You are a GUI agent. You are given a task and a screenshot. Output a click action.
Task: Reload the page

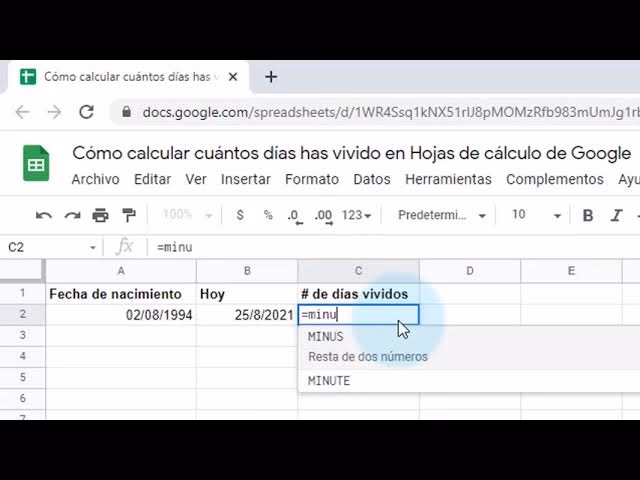click(86, 112)
